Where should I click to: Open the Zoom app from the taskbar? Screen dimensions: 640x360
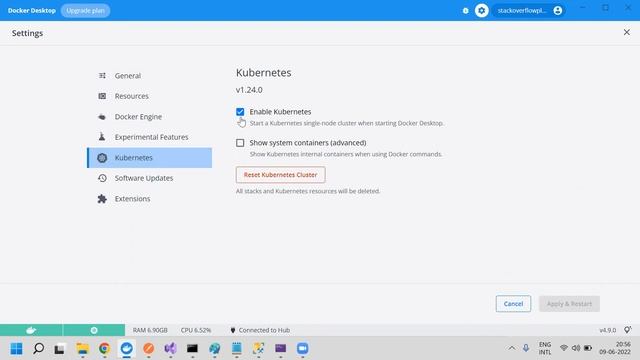303,349
